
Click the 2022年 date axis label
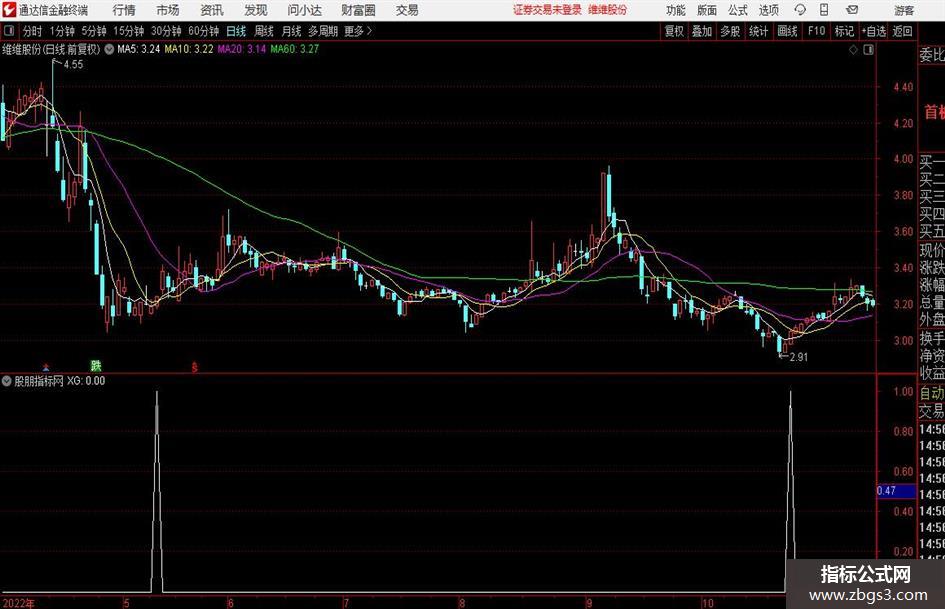pyautogui.click(x=18, y=603)
